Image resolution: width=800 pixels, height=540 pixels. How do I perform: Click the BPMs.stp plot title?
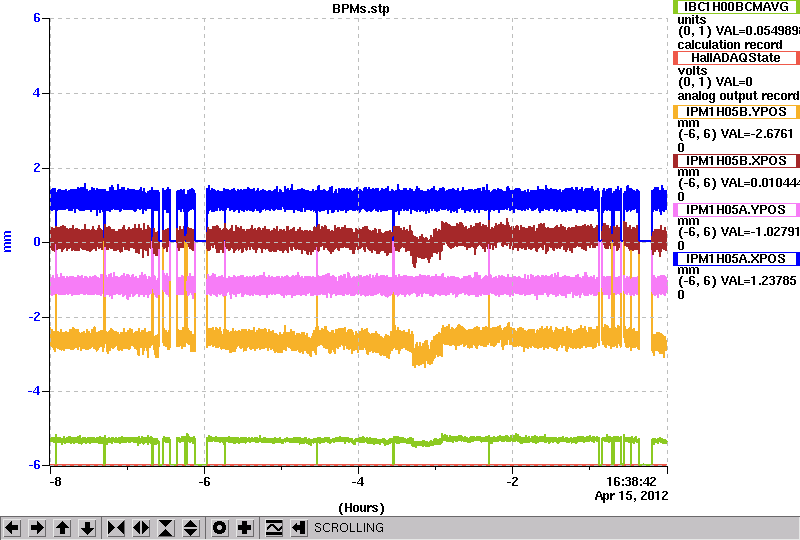pos(360,9)
